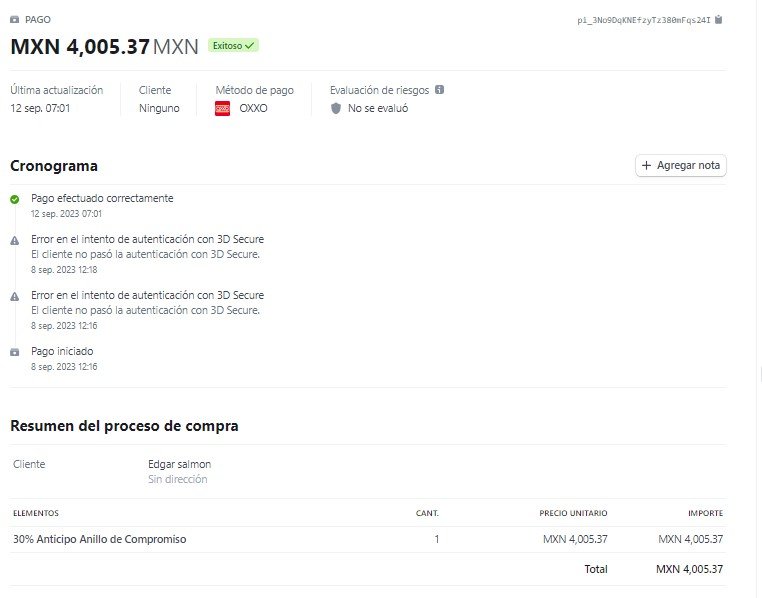Click the PAGO header icon
This screenshot has height=598, width=762.
pos(15,19)
